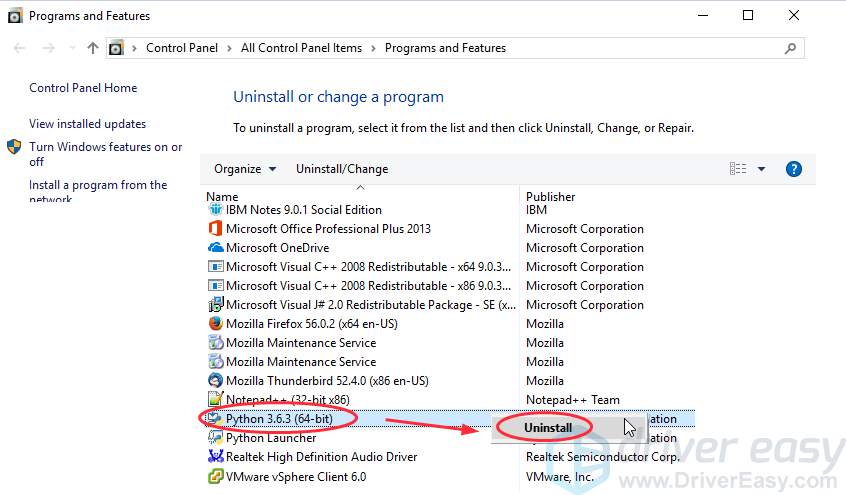846x495 pixels.
Task: Click the Microsoft OneDrive cloud icon
Action: point(215,248)
